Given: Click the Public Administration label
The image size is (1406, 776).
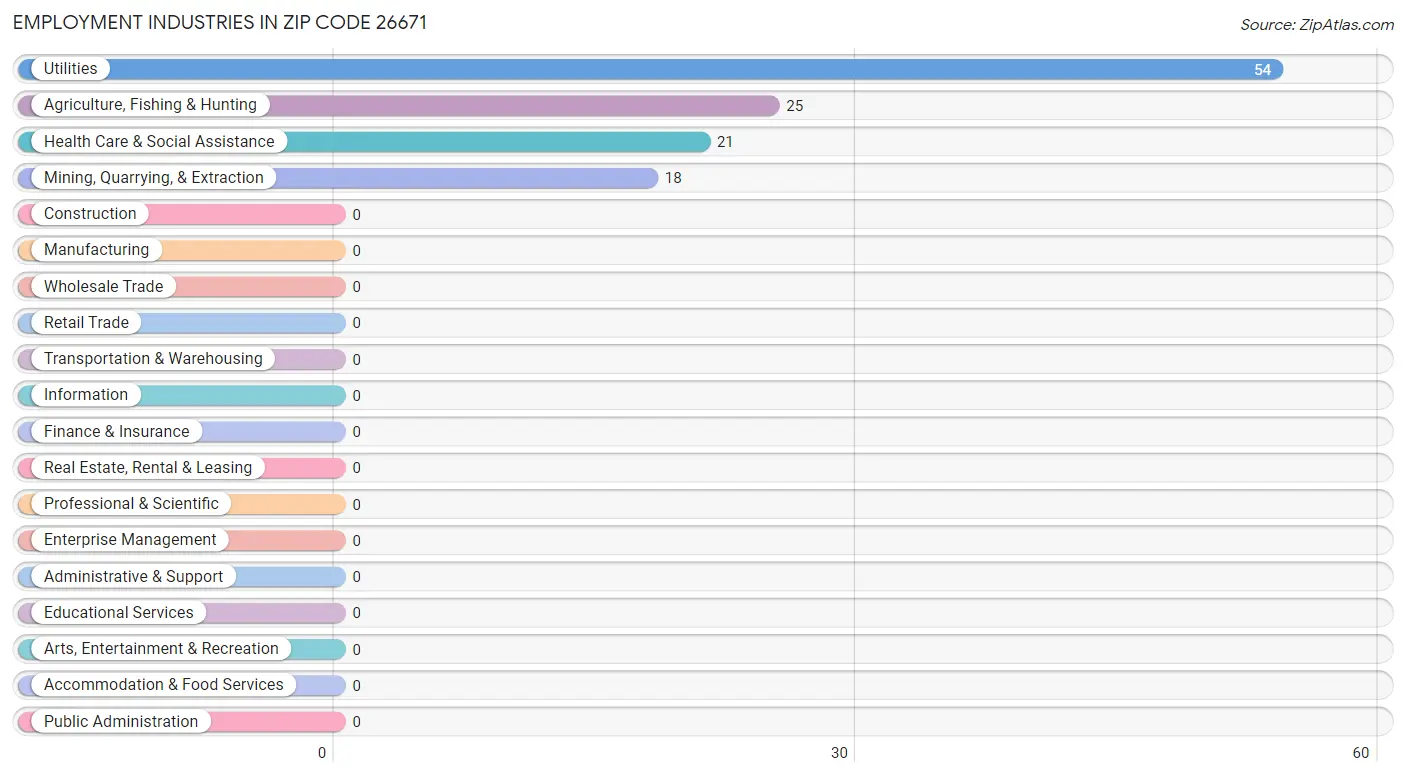Looking at the screenshot, I should click(121, 721).
